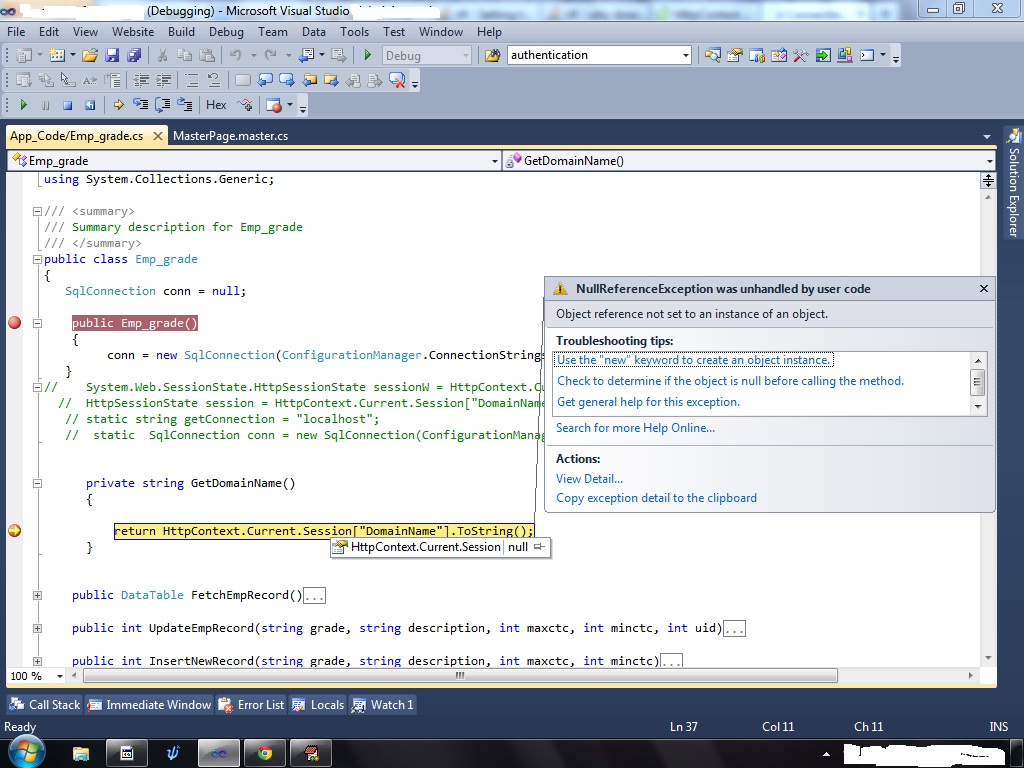
Task: Start debugging with the green play arrow
Action: click(x=368, y=56)
